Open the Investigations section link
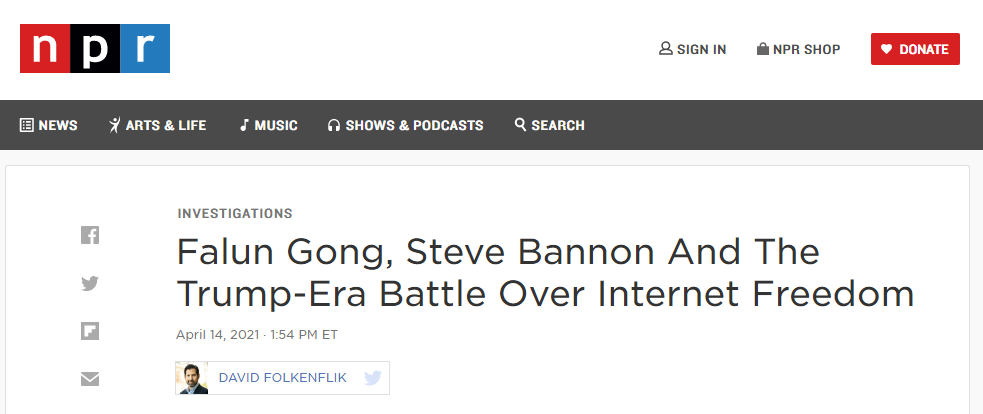 click(235, 213)
